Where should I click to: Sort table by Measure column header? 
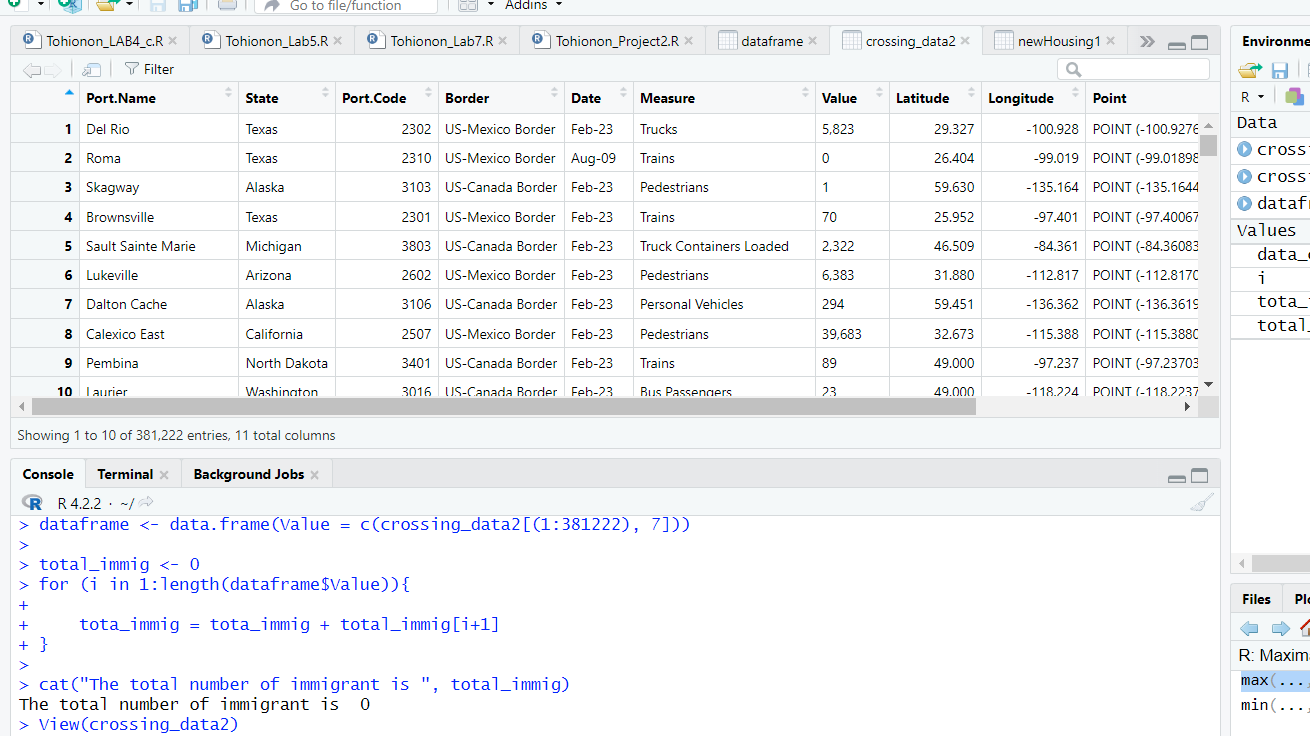724,98
